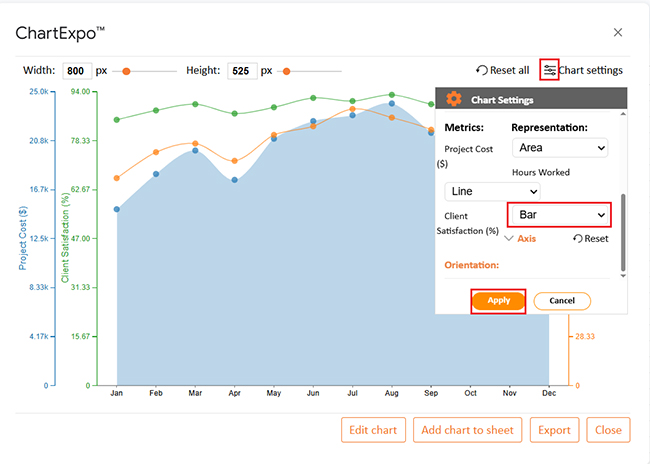650x464 pixels.
Task: Click the Chart settings sliders icon
Action: coord(549,70)
